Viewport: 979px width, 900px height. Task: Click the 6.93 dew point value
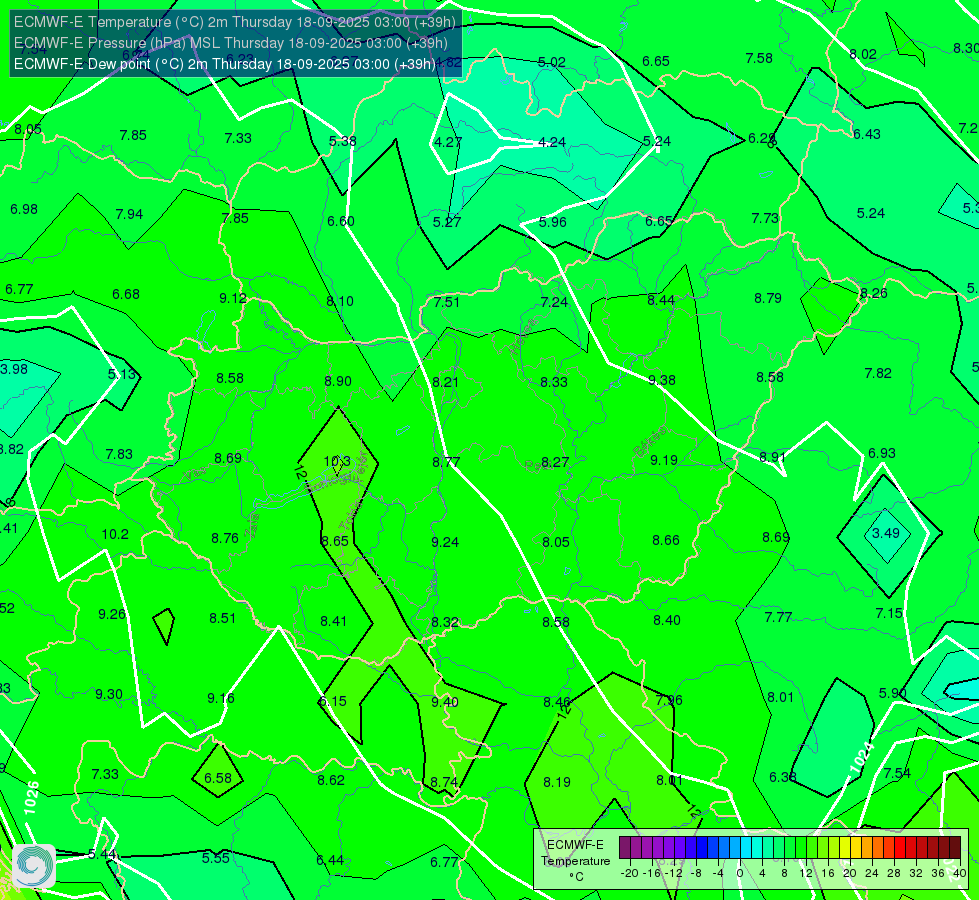tap(882, 453)
